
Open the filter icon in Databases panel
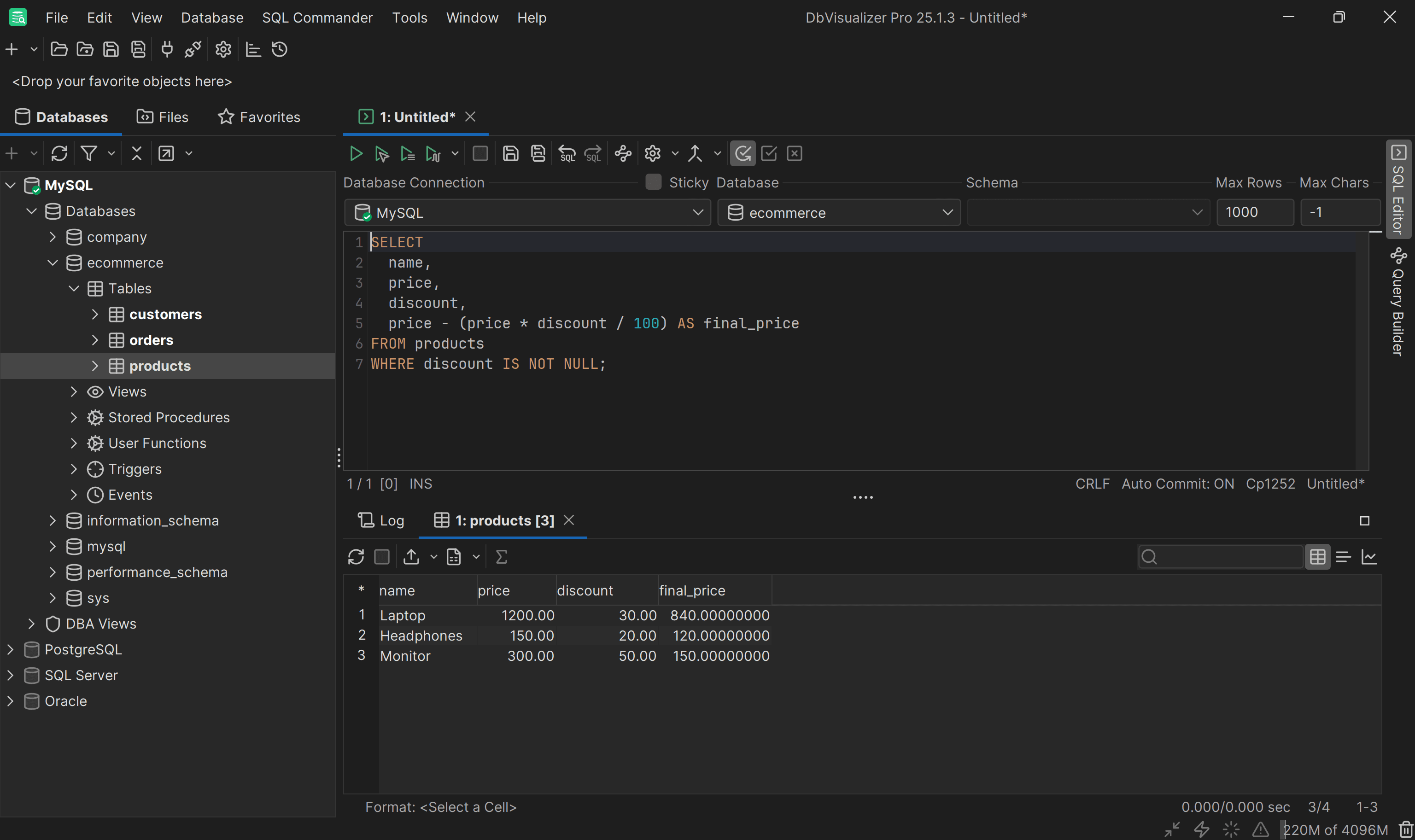coord(89,153)
